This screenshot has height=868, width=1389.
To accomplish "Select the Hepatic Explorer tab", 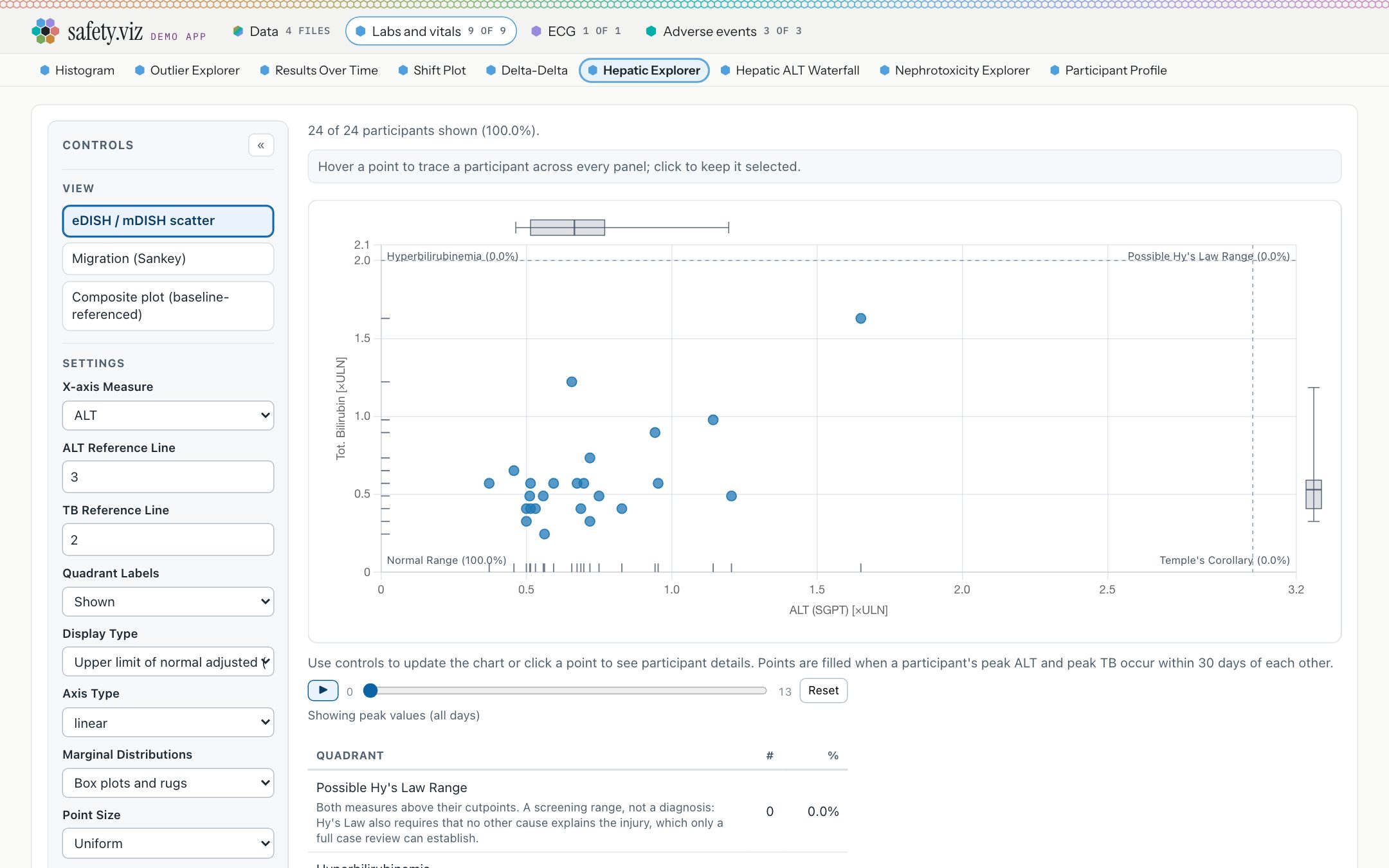I will (644, 70).
